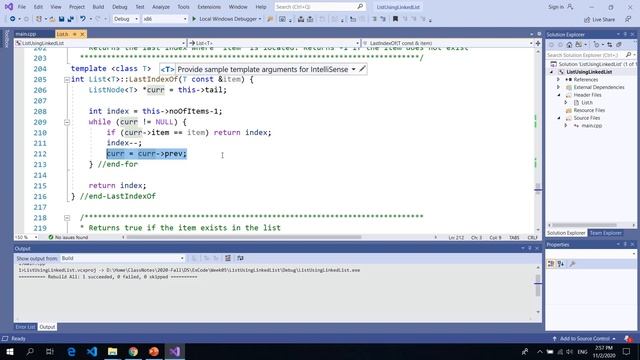Expand the References node in Solution Explorer

[x=558, y=80]
